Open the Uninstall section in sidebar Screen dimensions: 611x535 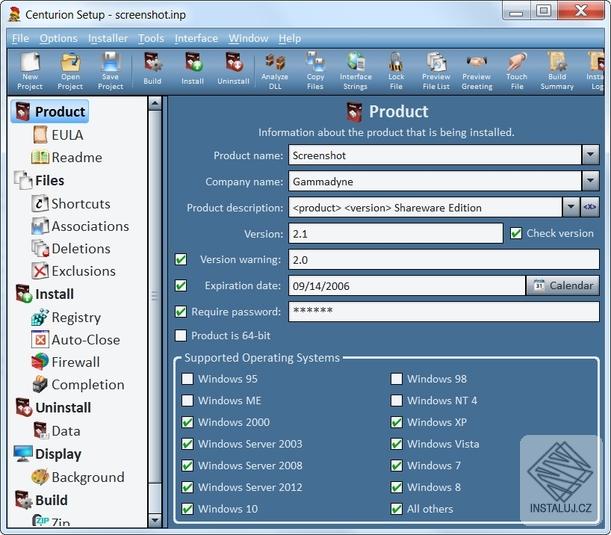pos(53,408)
